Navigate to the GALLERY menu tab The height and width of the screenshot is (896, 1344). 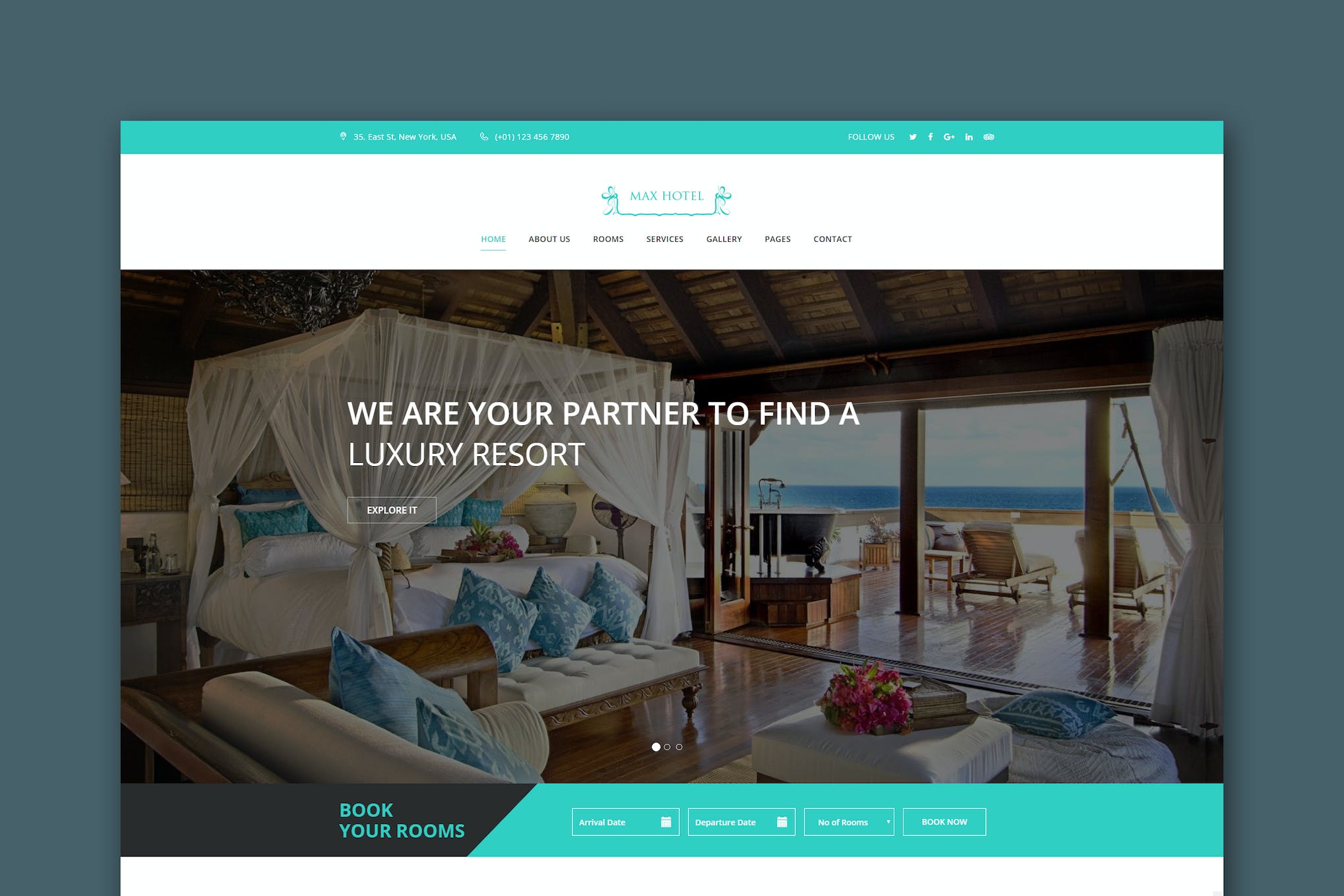point(723,238)
